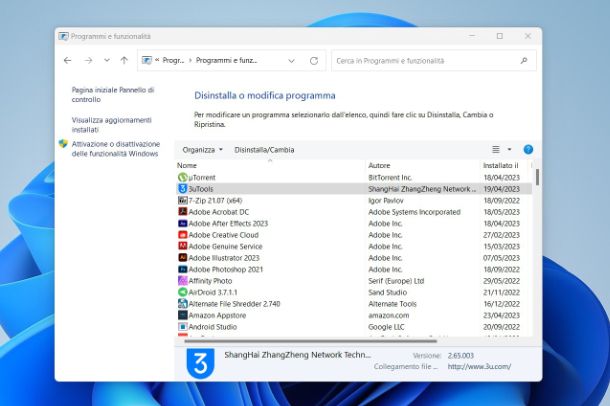Image resolution: width=610 pixels, height=406 pixels.
Task: Click the 7-Zip 21.07 icon
Action: tap(182, 200)
